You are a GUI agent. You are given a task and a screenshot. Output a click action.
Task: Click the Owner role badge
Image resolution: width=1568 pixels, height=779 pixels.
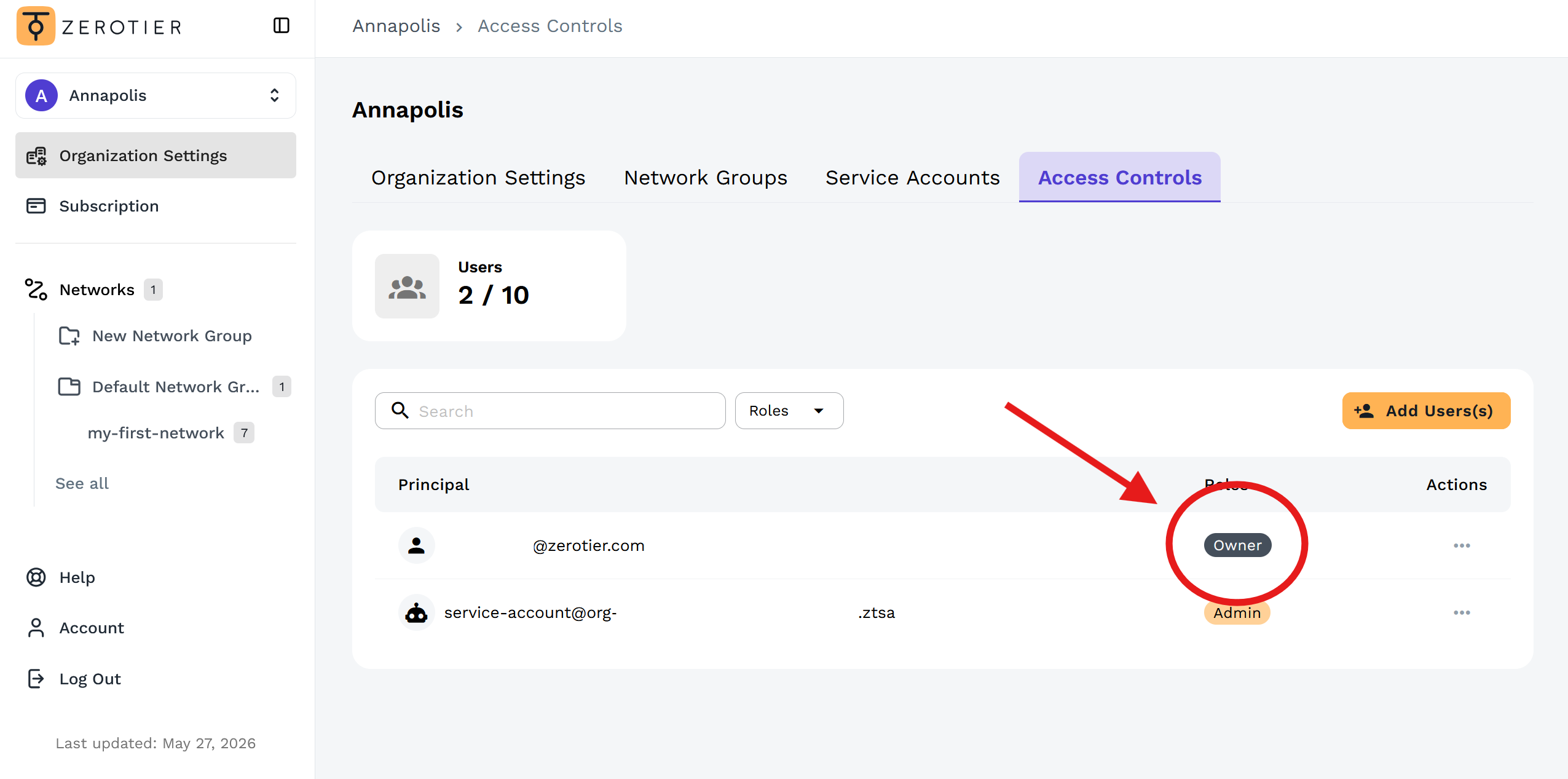[x=1237, y=545]
